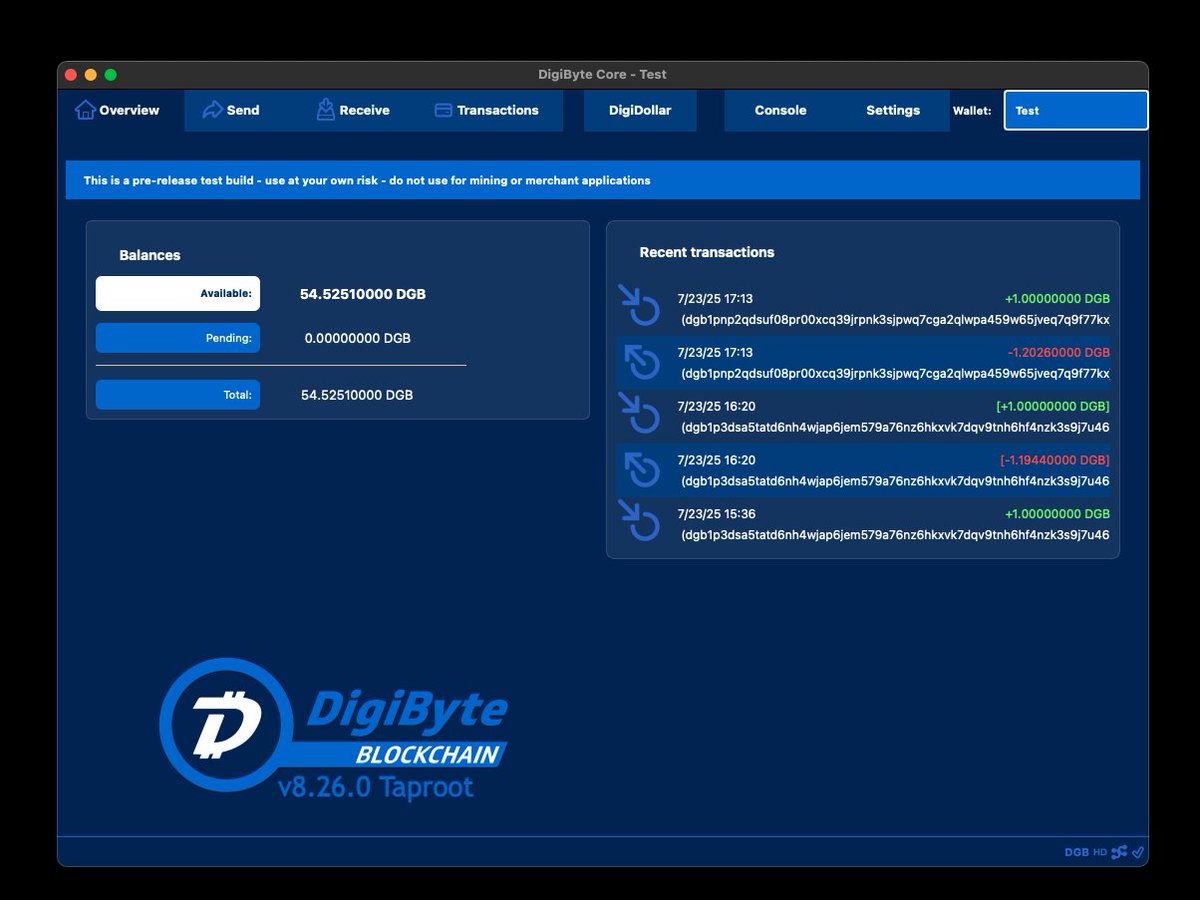The width and height of the screenshot is (1200, 900).
Task: Select the pending 0.00000000 DGB amount
Action: coord(358,338)
